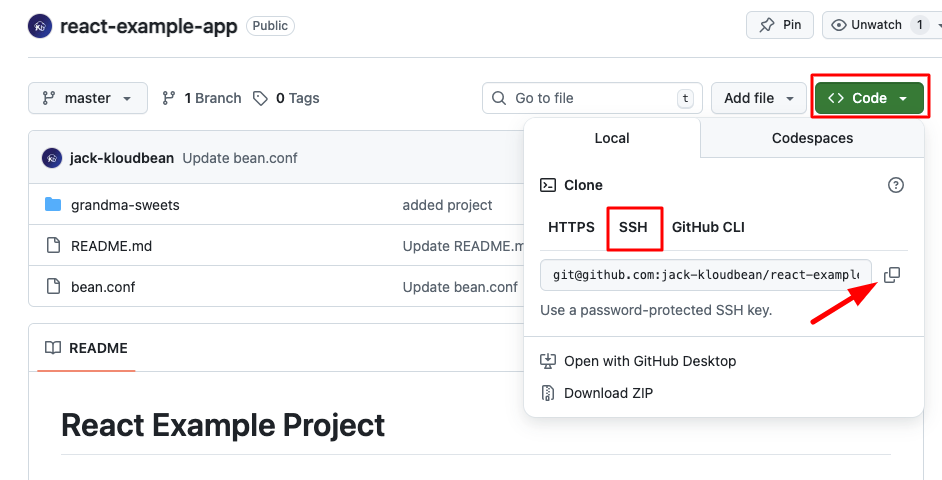
Task: Click the pin icon in the Pin button
Action: [x=767, y=25]
